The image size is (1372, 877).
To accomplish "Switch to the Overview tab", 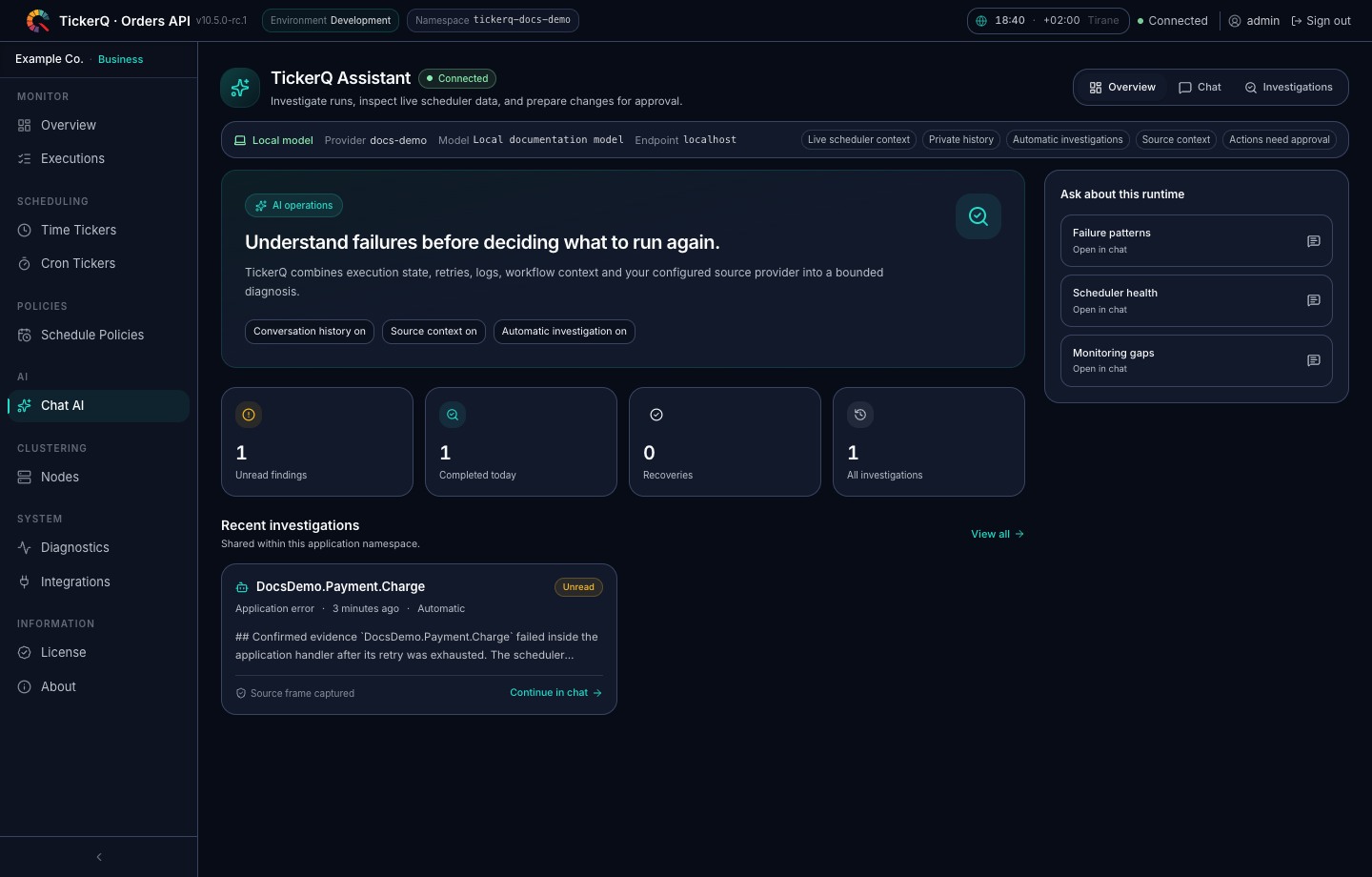I will coord(1122,87).
